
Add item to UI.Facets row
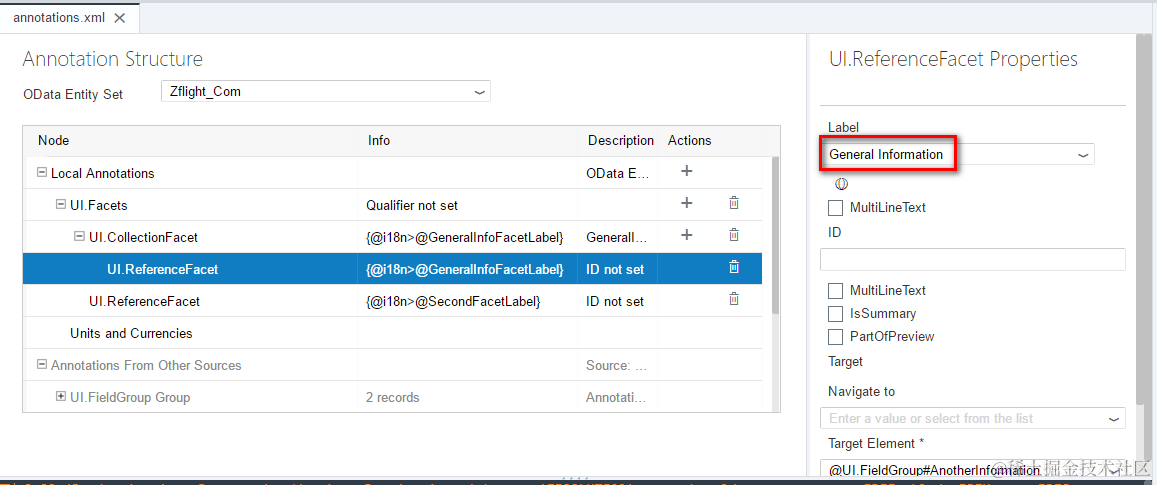686,203
